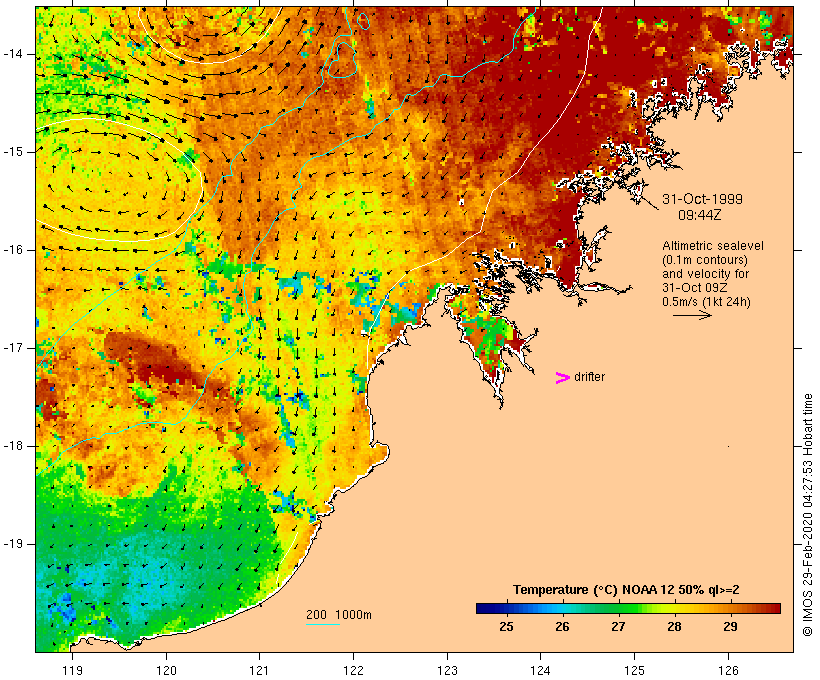Click longitude axis label '121'
Image resolution: width=820 pixels, height=680 pixels.
tap(259, 670)
